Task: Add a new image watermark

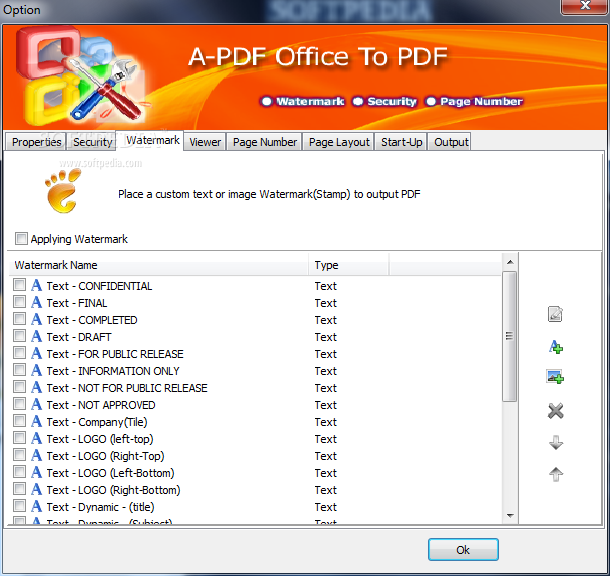Action: [555, 377]
